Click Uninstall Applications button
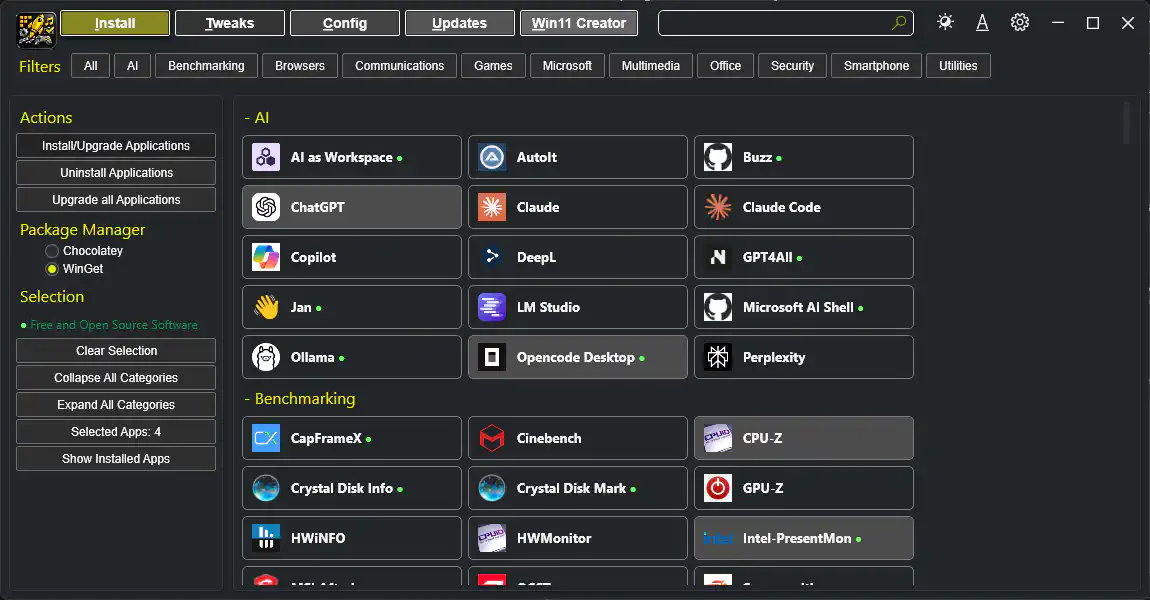 click(116, 172)
